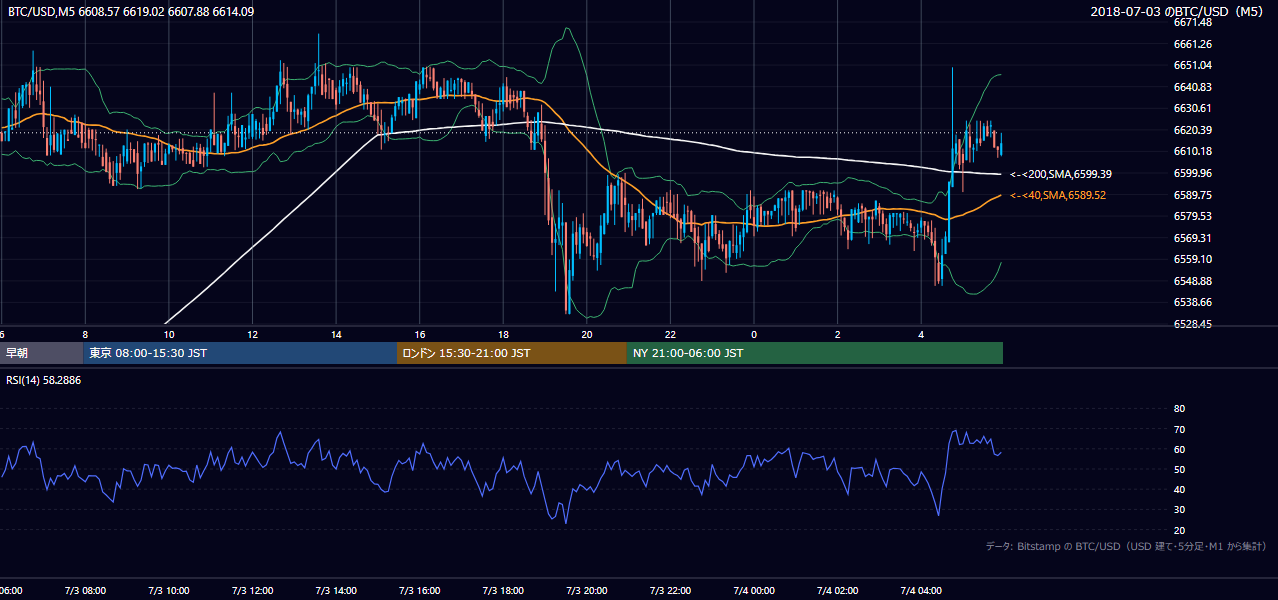Screen dimensions: 1278x600
Task: Click the 7/3 08:00 time label
Action: coord(85,591)
